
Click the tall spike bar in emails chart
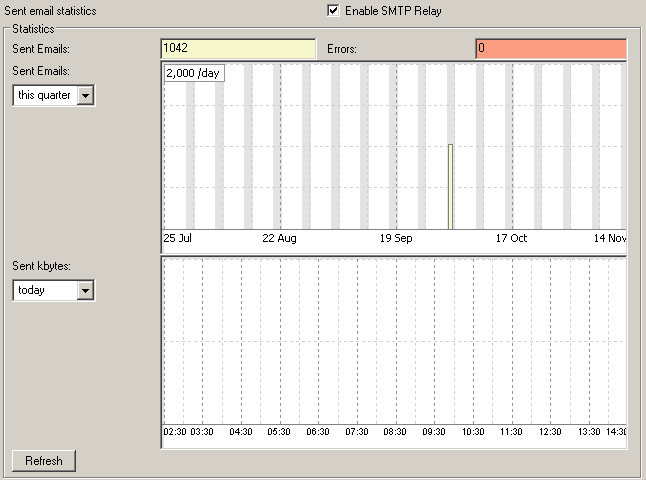click(x=451, y=186)
